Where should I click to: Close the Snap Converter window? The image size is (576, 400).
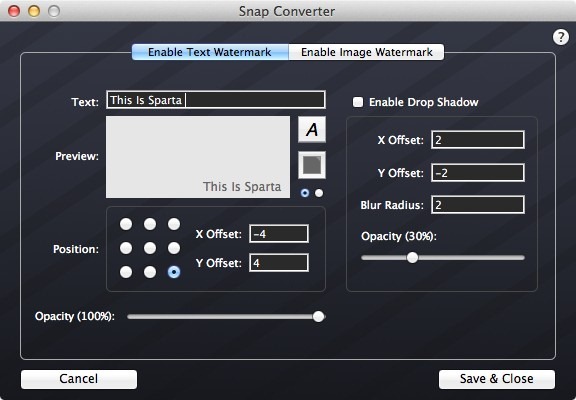click(14, 11)
